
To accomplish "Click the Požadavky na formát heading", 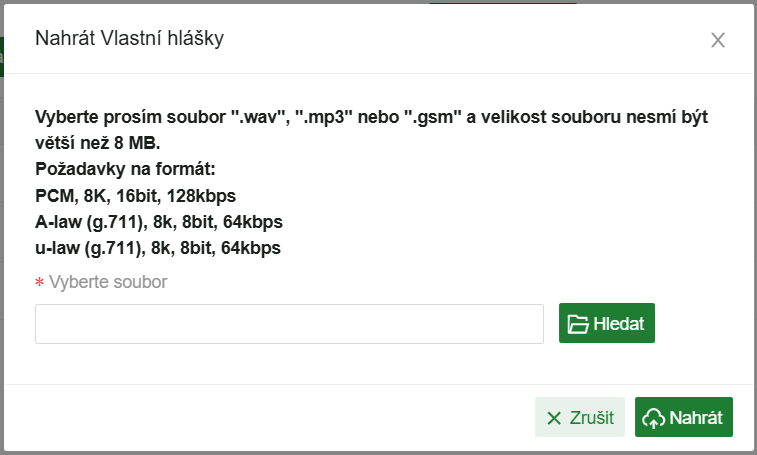I will [125, 167].
